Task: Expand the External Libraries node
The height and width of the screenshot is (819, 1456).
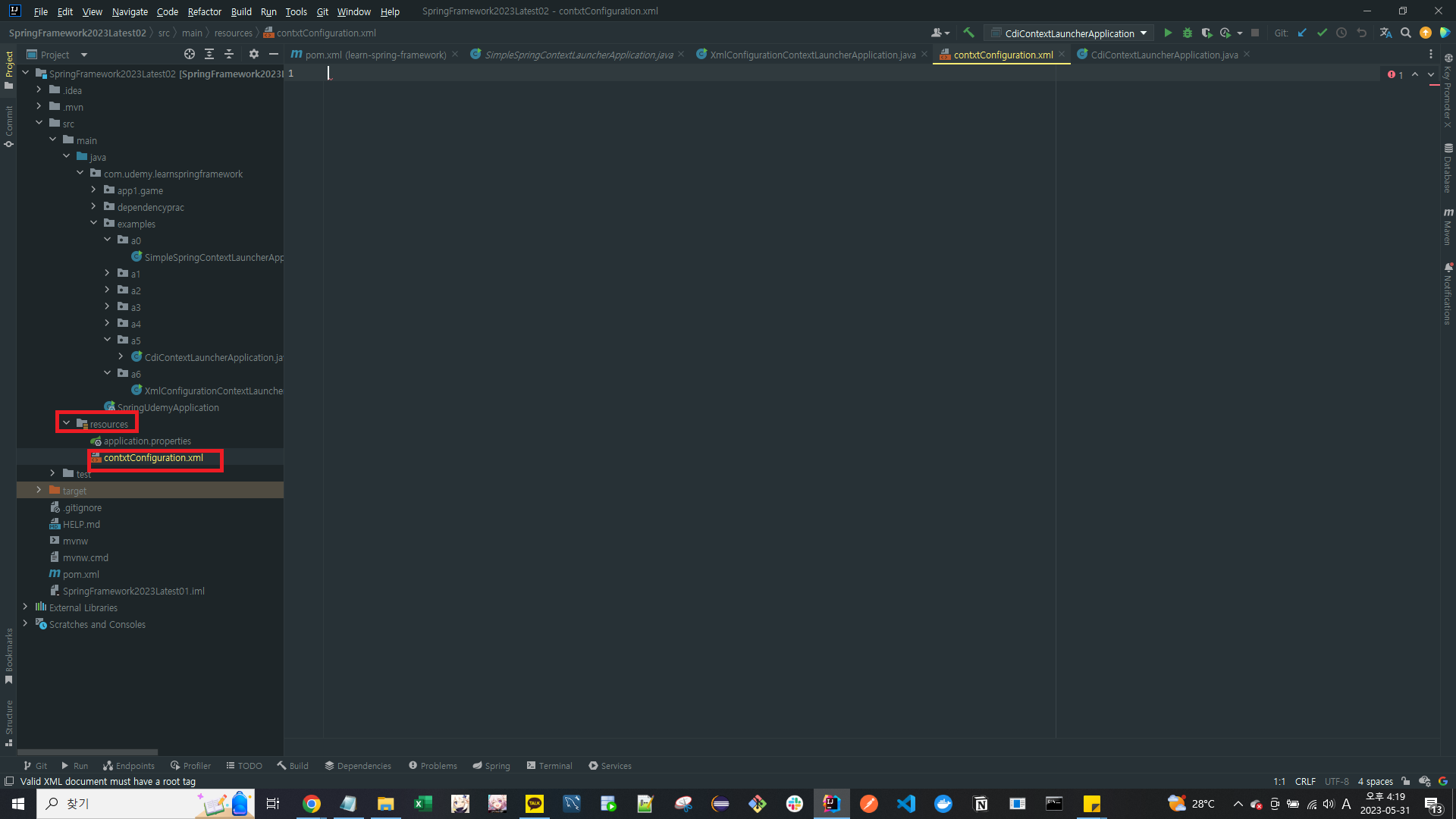Action: [25, 607]
